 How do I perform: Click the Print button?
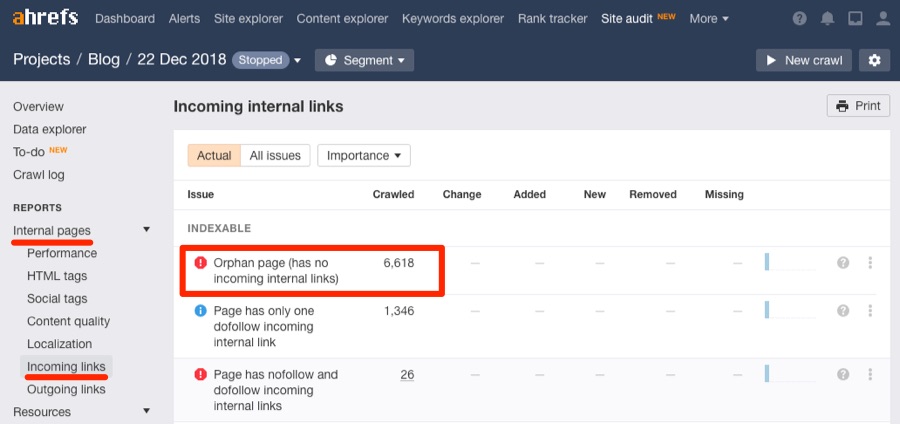pos(858,106)
